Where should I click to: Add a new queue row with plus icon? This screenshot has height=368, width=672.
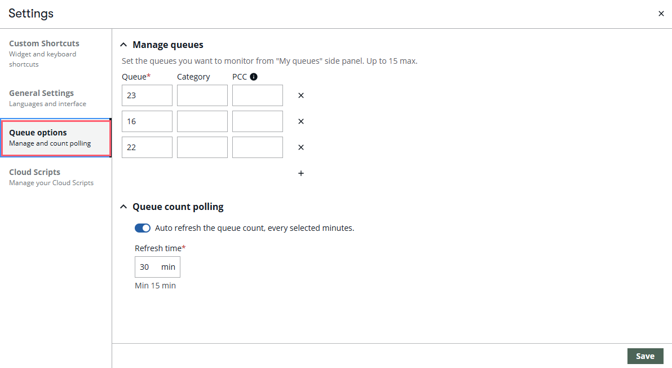click(301, 174)
